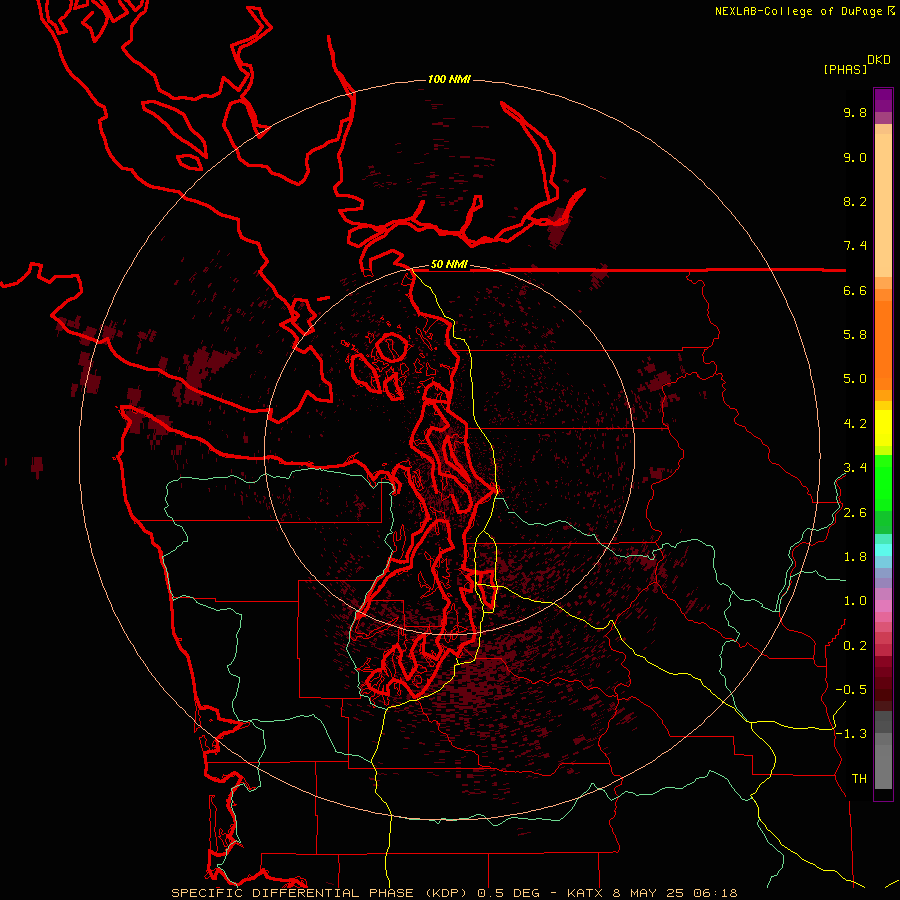Select the 8.2 value on color scale
This screenshot has width=900, height=900.
(x=855, y=201)
